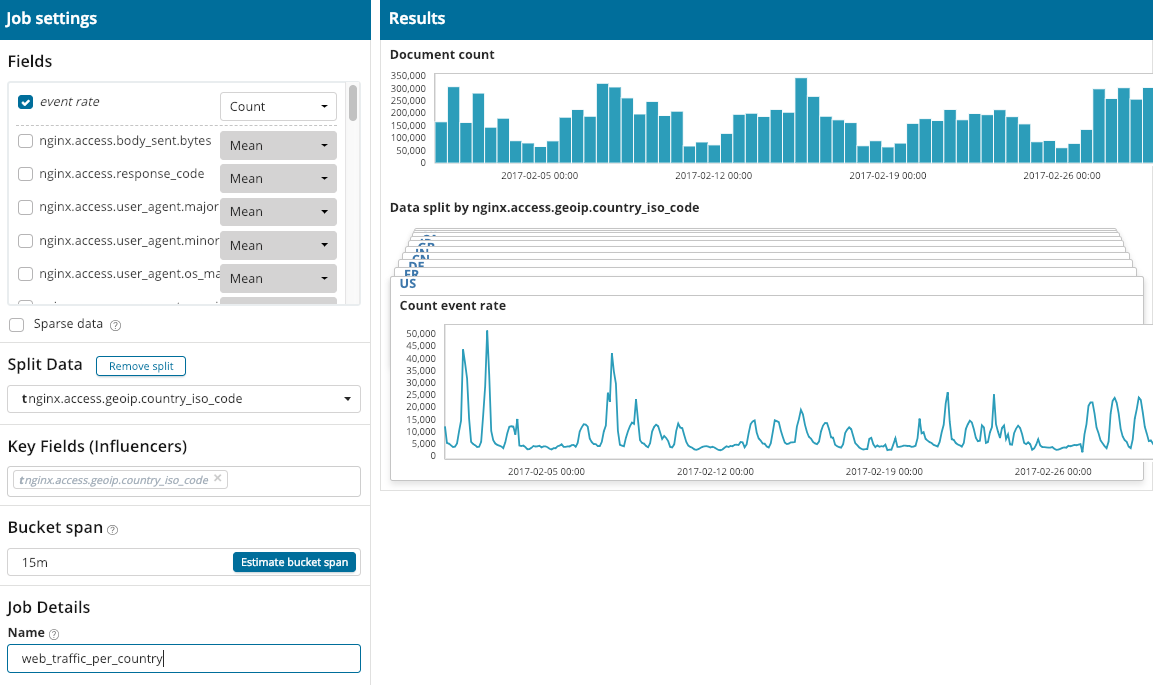Click the Estimate bucket span button
The image size is (1158, 685).
[294, 561]
